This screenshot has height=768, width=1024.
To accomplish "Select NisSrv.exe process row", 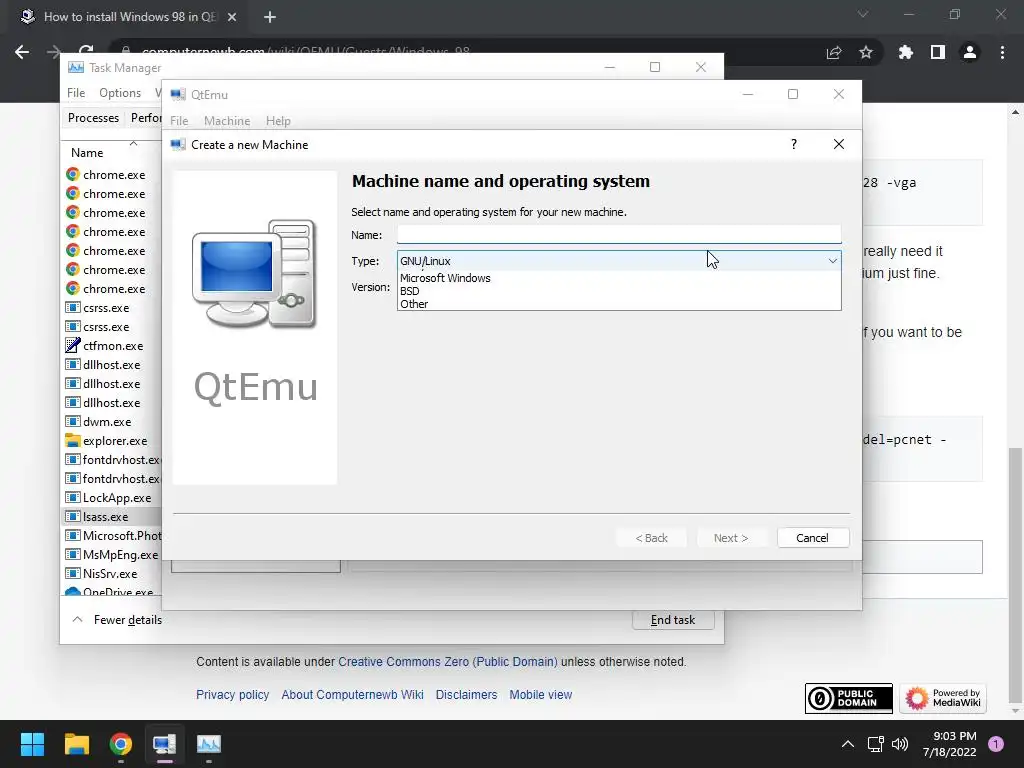I will [x=112, y=573].
